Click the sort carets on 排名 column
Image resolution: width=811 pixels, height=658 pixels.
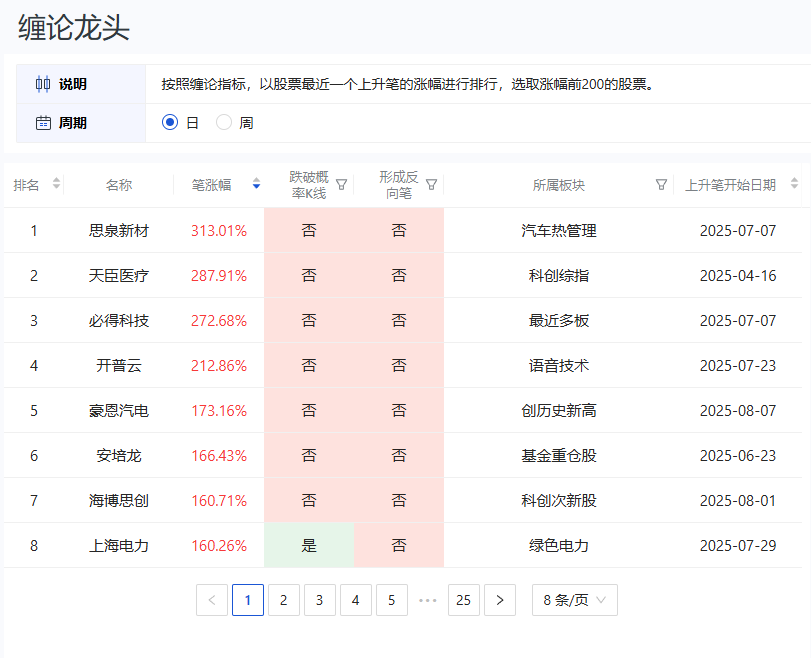click(x=56, y=184)
